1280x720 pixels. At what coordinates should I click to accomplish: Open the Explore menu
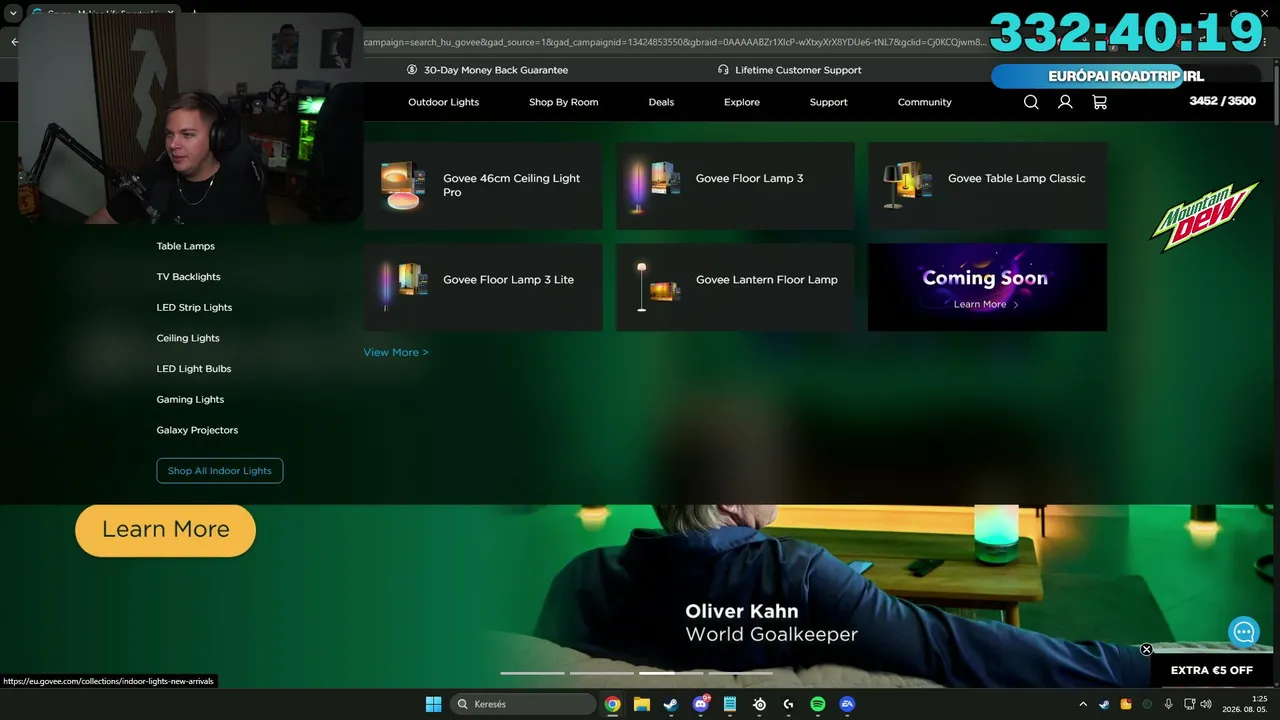click(742, 102)
